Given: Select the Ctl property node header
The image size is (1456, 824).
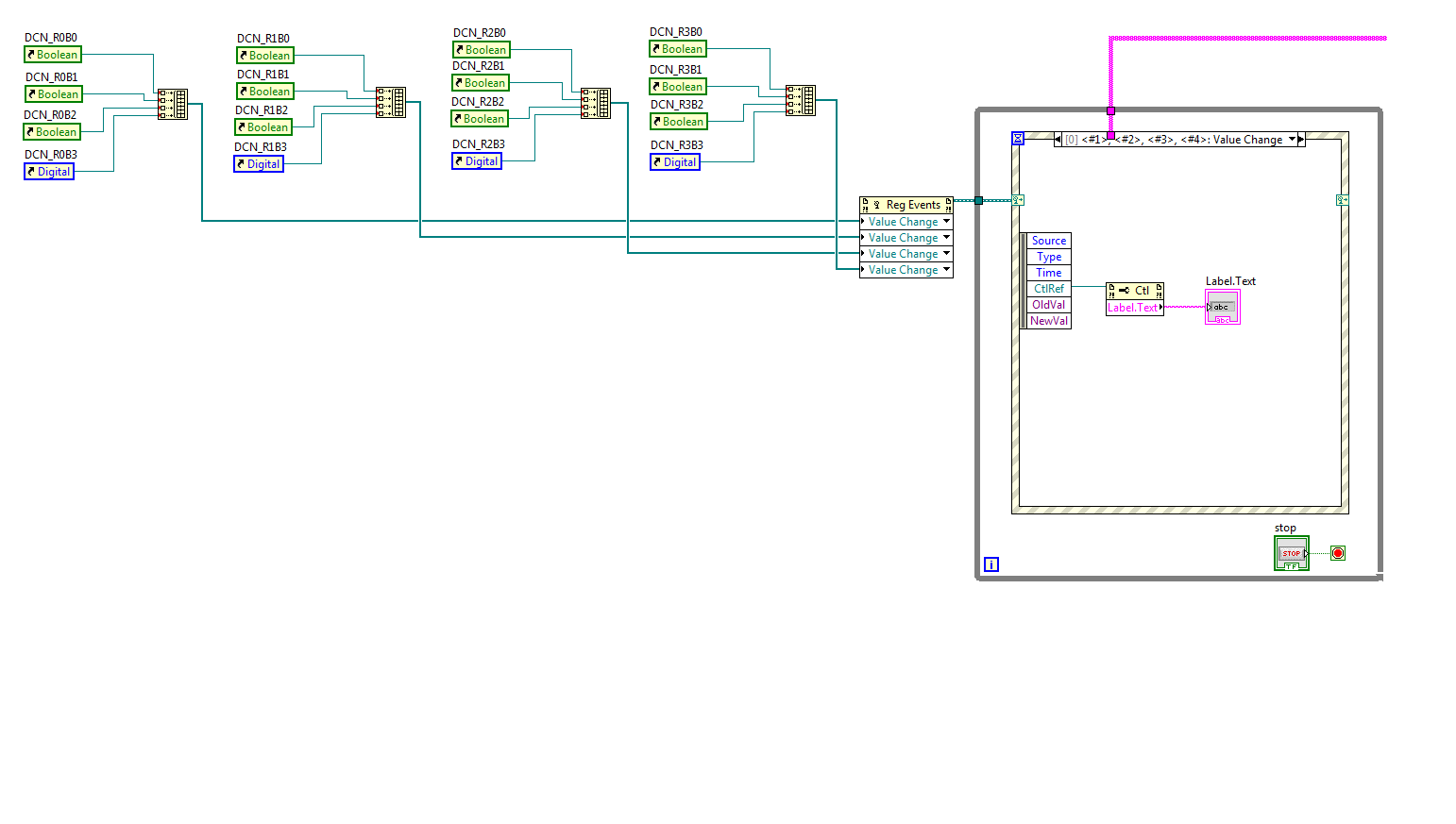Looking at the screenshot, I should point(1135,291).
